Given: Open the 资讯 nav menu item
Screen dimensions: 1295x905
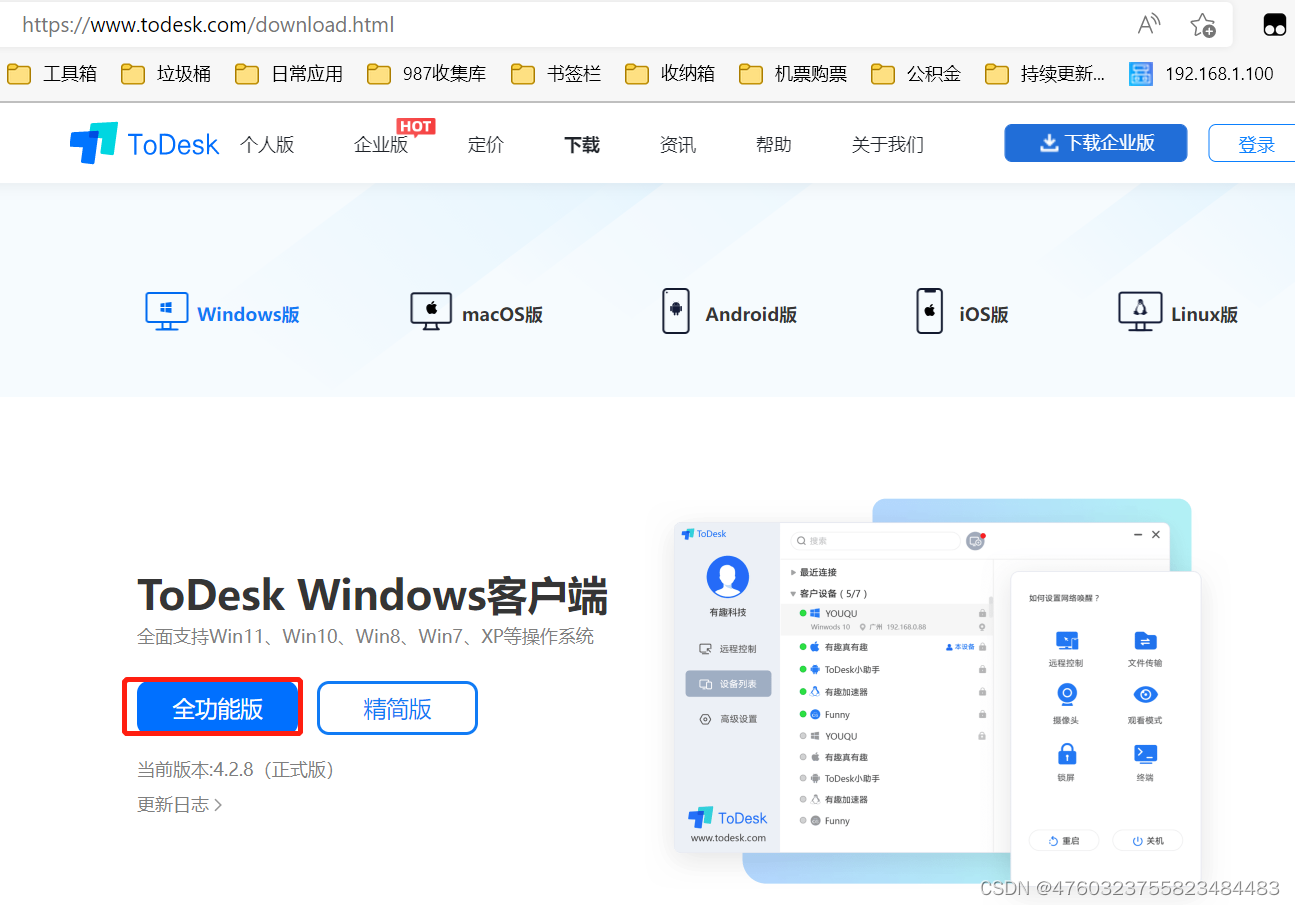Looking at the screenshot, I should point(677,145).
